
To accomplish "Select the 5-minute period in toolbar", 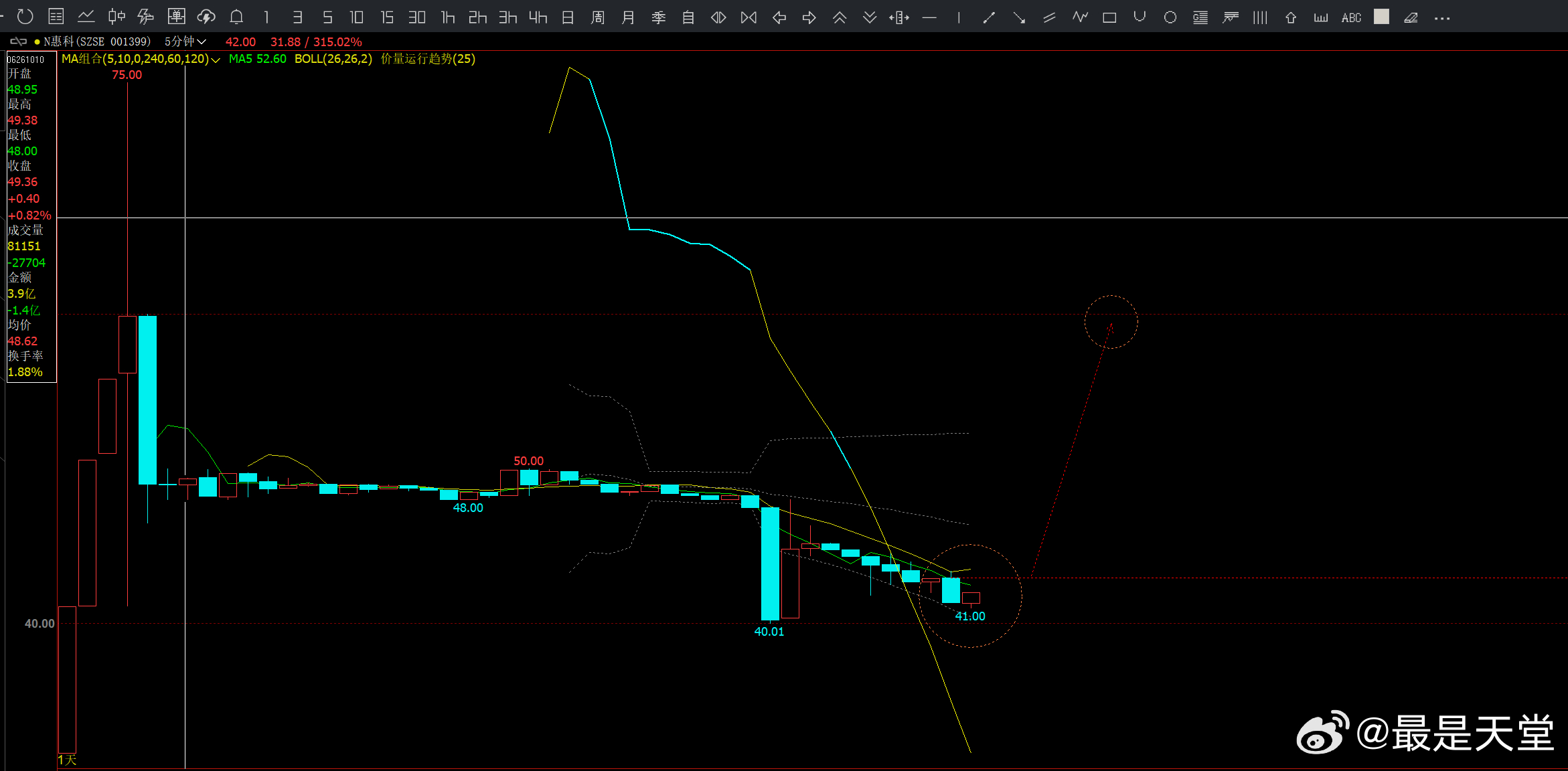I will point(327,17).
